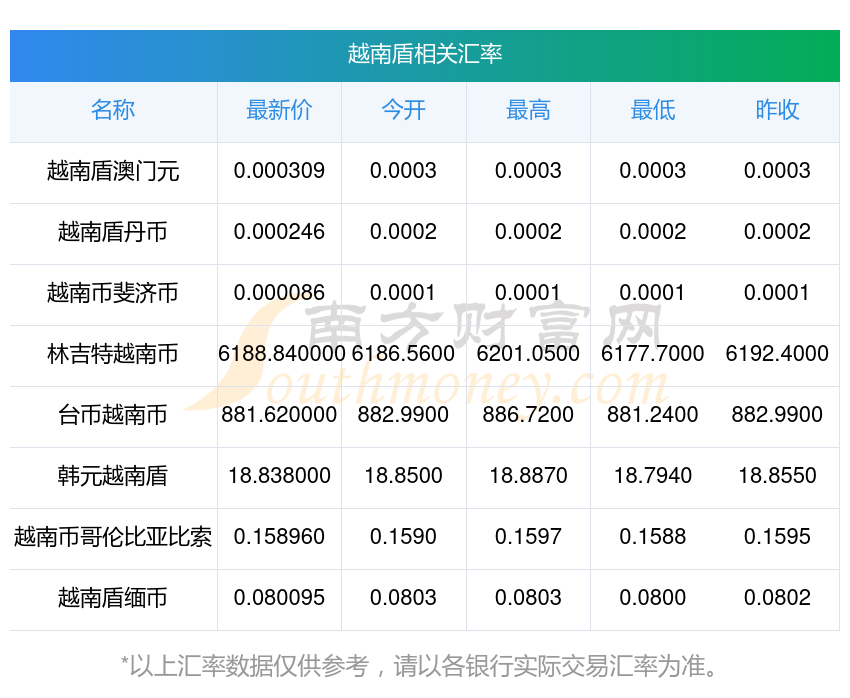Select the 昨收 column header
The image size is (850, 698).
click(x=777, y=110)
